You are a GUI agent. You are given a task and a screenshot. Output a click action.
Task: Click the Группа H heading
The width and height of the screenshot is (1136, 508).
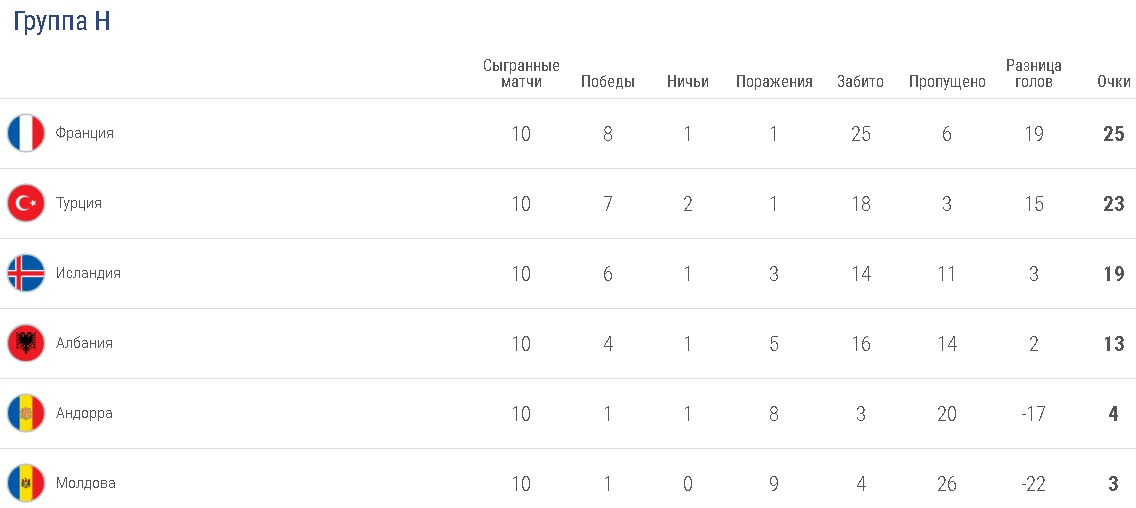[x=61, y=22]
